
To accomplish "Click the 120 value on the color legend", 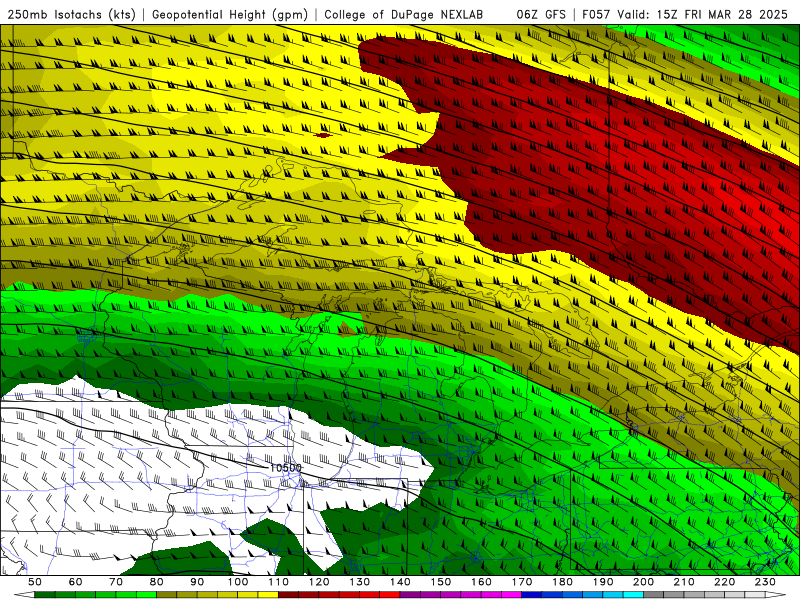I will (319, 582).
